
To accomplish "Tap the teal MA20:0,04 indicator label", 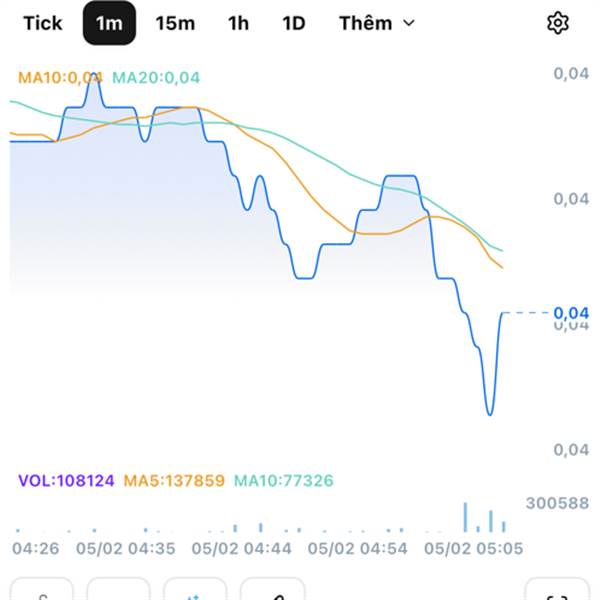I will tap(156, 77).
